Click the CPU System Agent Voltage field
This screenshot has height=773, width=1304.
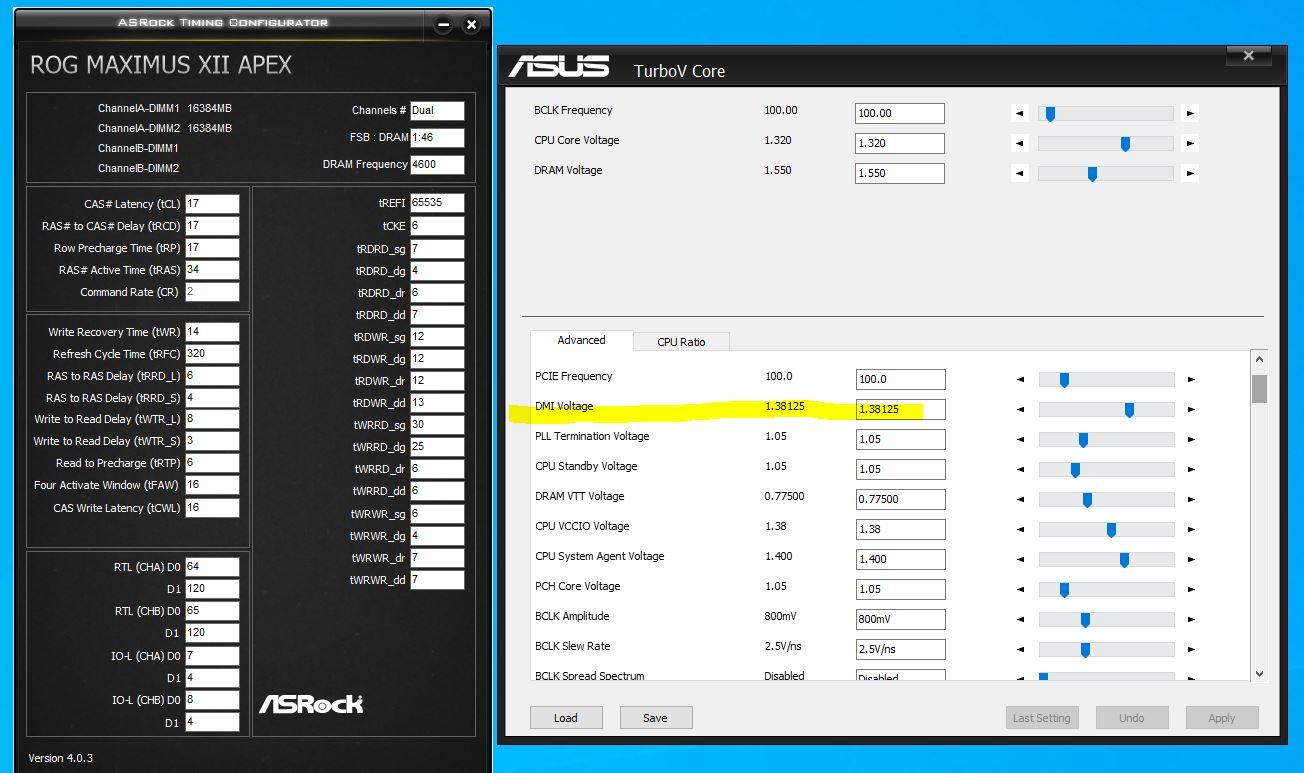900,559
